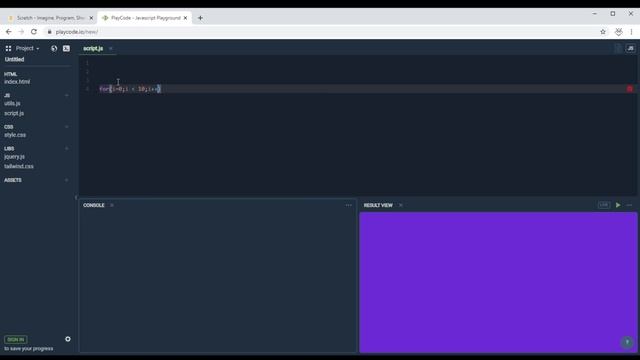Select the RESULT VIEW panel tab
The width and height of the screenshot is (640, 360).
[x=378, y=205]
